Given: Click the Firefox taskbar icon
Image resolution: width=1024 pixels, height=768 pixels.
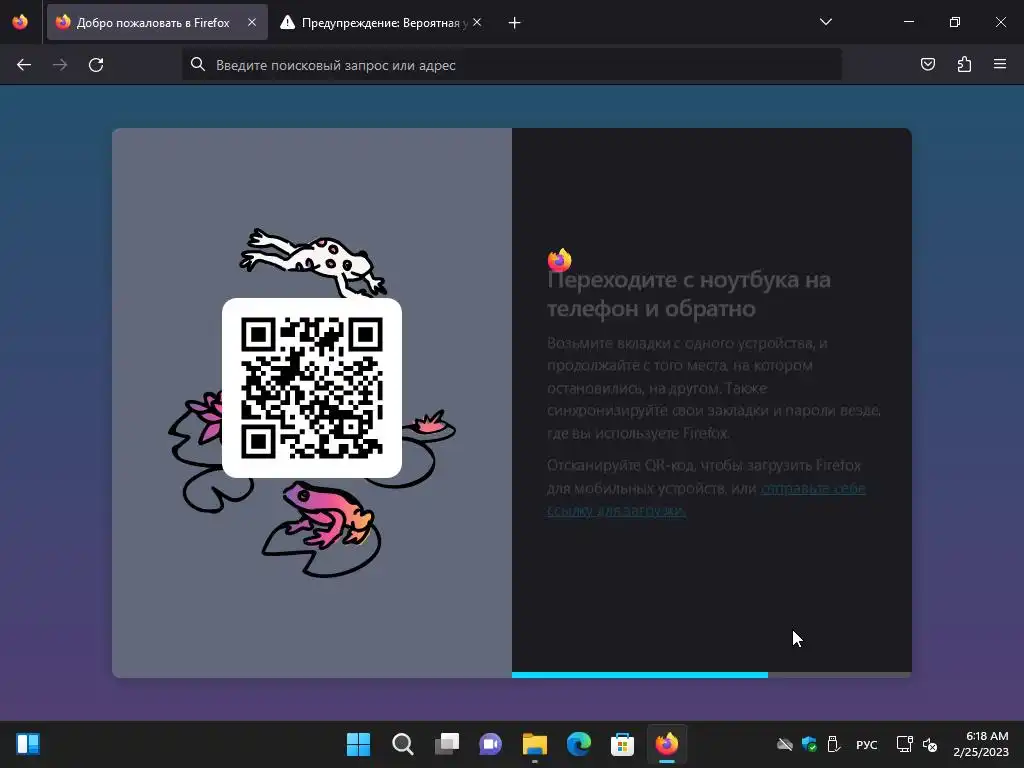Looking at the screenshot, I should click(667, 744).
